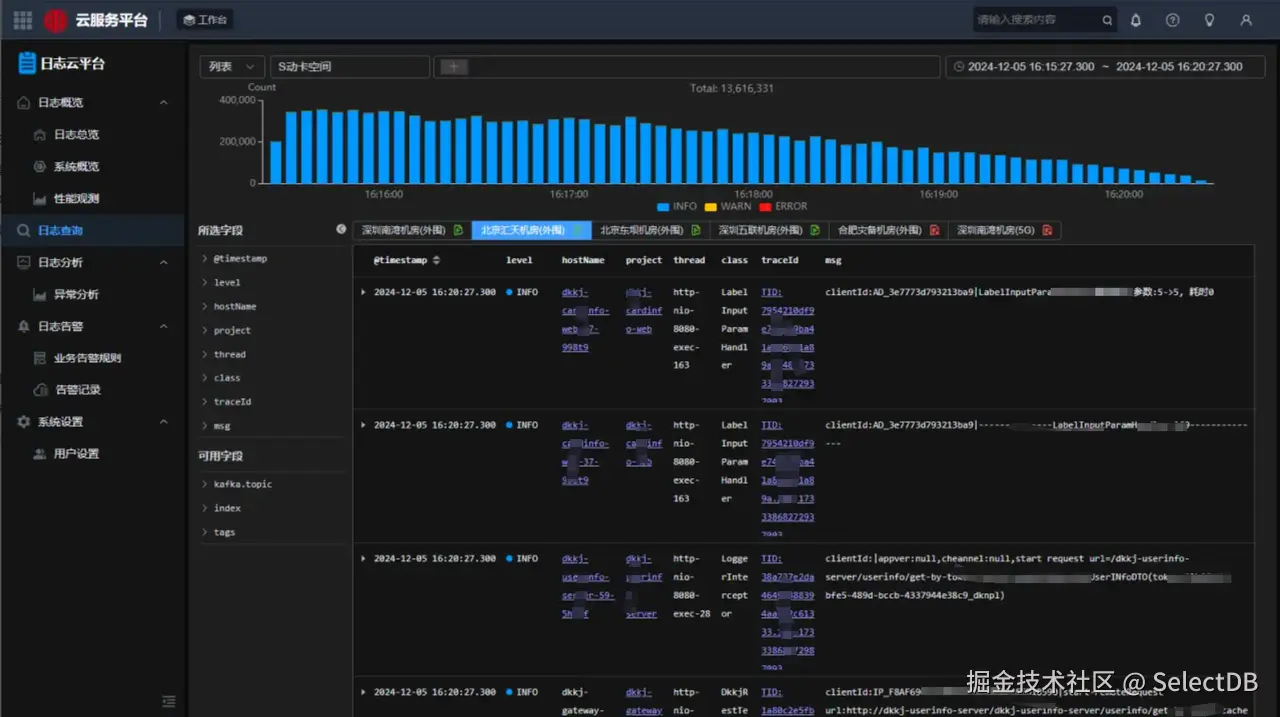Expand the log row with userinfo-server request
The width and height of the screenshot is (1280, 717).
point(363,558)
